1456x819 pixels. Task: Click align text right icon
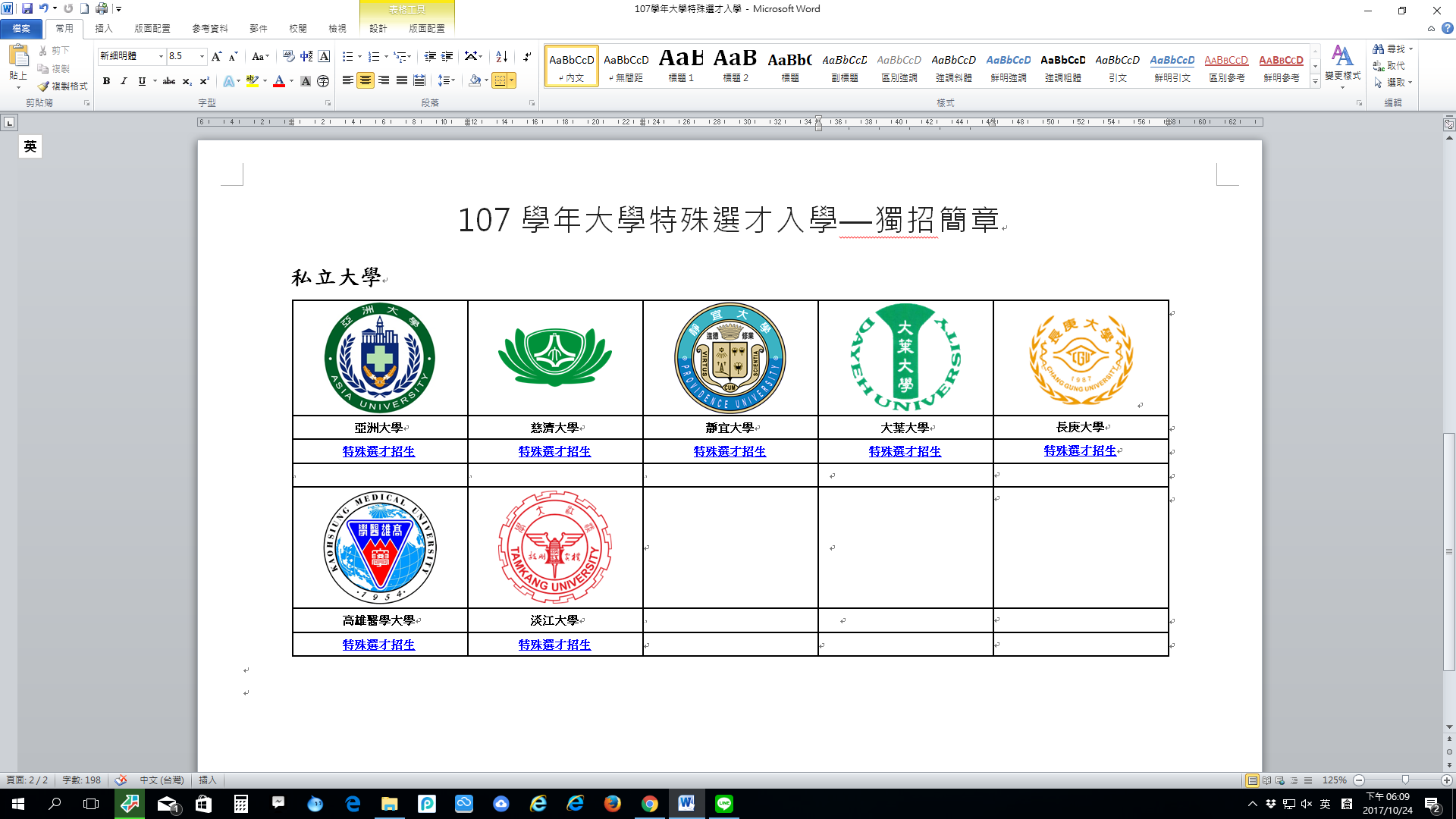pyautogui.click(x=384, y=80)
